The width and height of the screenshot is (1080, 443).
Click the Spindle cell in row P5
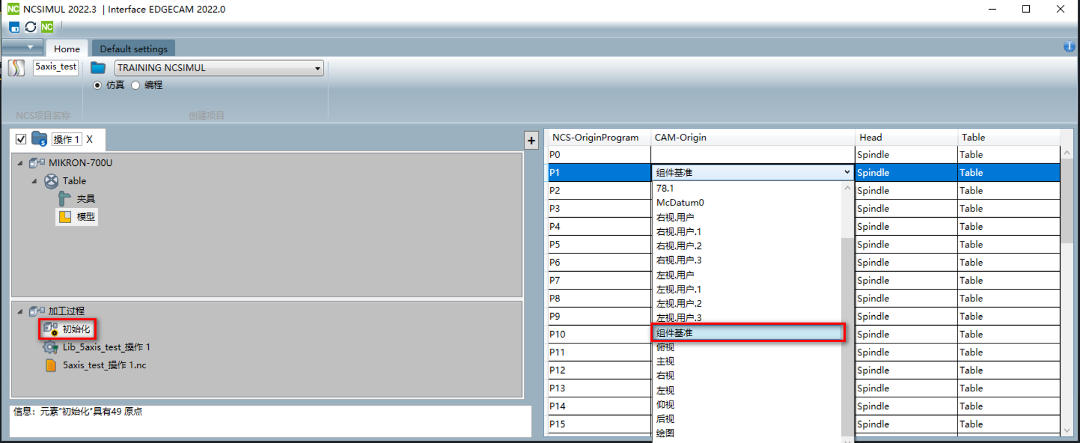[906, 245]
